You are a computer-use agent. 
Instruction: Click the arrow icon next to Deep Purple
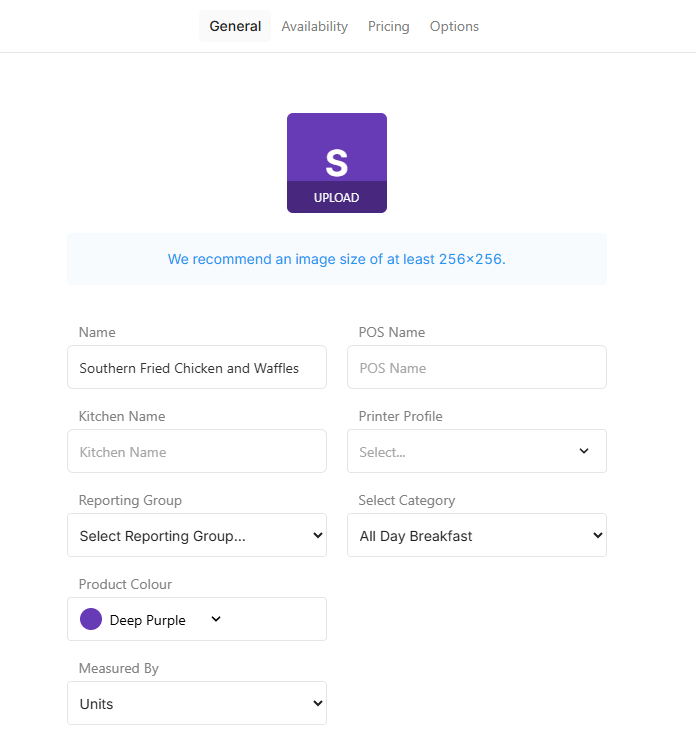[216, 620]
